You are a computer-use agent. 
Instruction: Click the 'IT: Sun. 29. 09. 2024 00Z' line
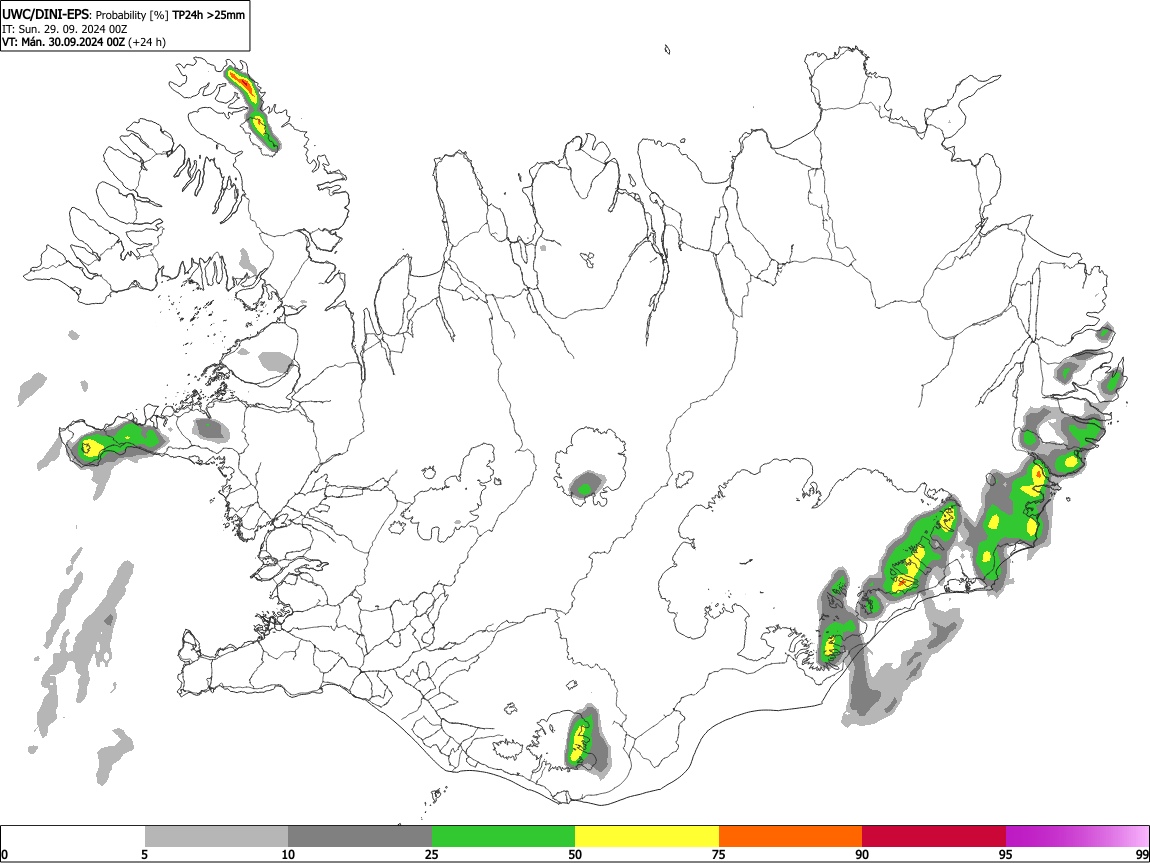point(65,29)
